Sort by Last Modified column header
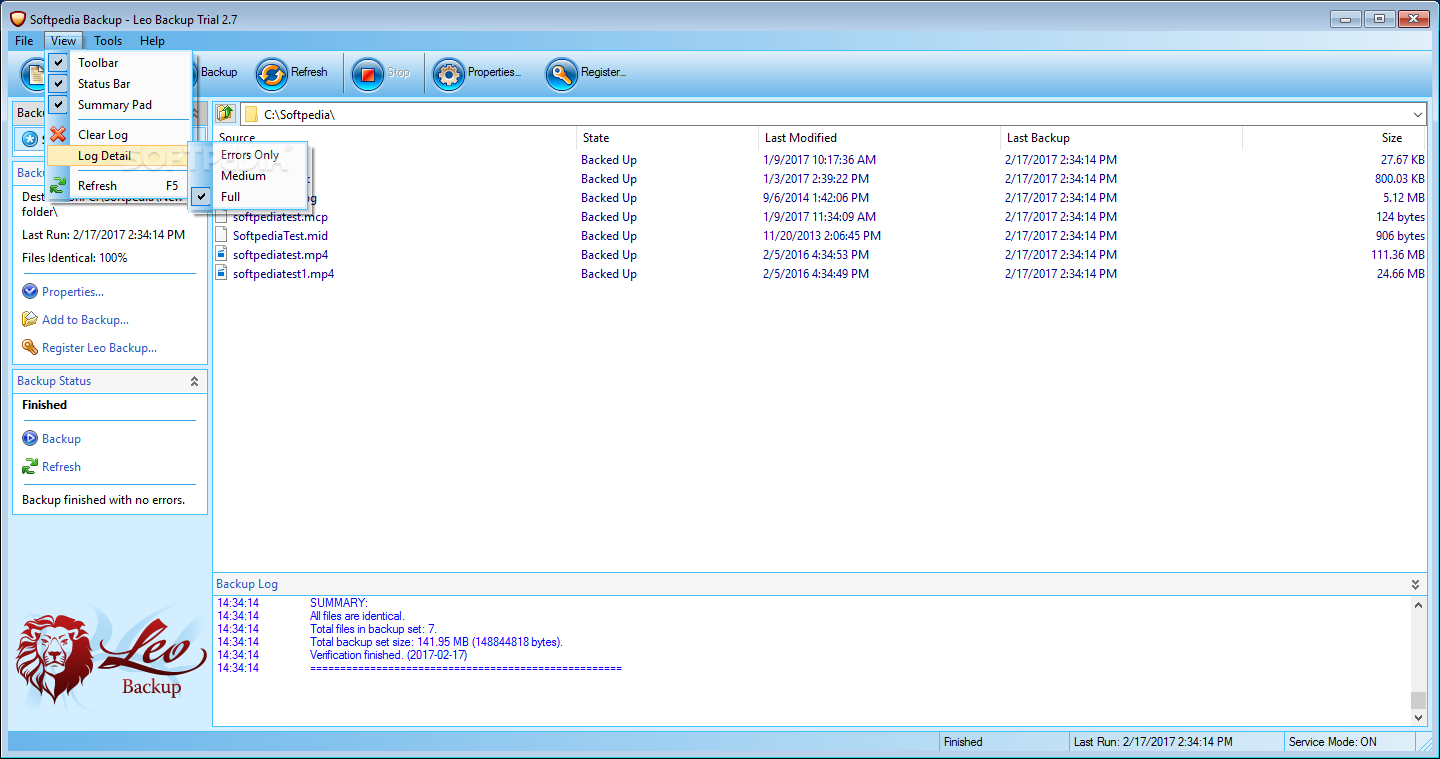 (x=879, y=138)
